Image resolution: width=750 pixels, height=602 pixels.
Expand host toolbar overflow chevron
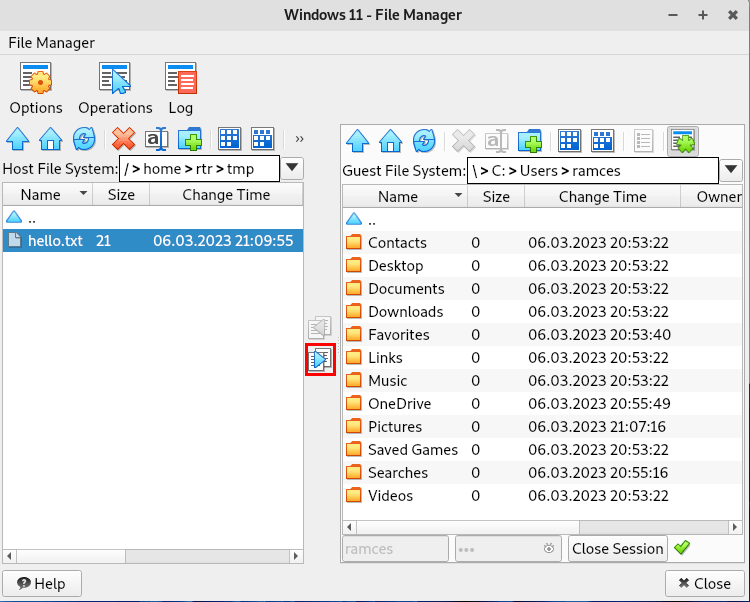pyautogui.click(x=299, y=139)
